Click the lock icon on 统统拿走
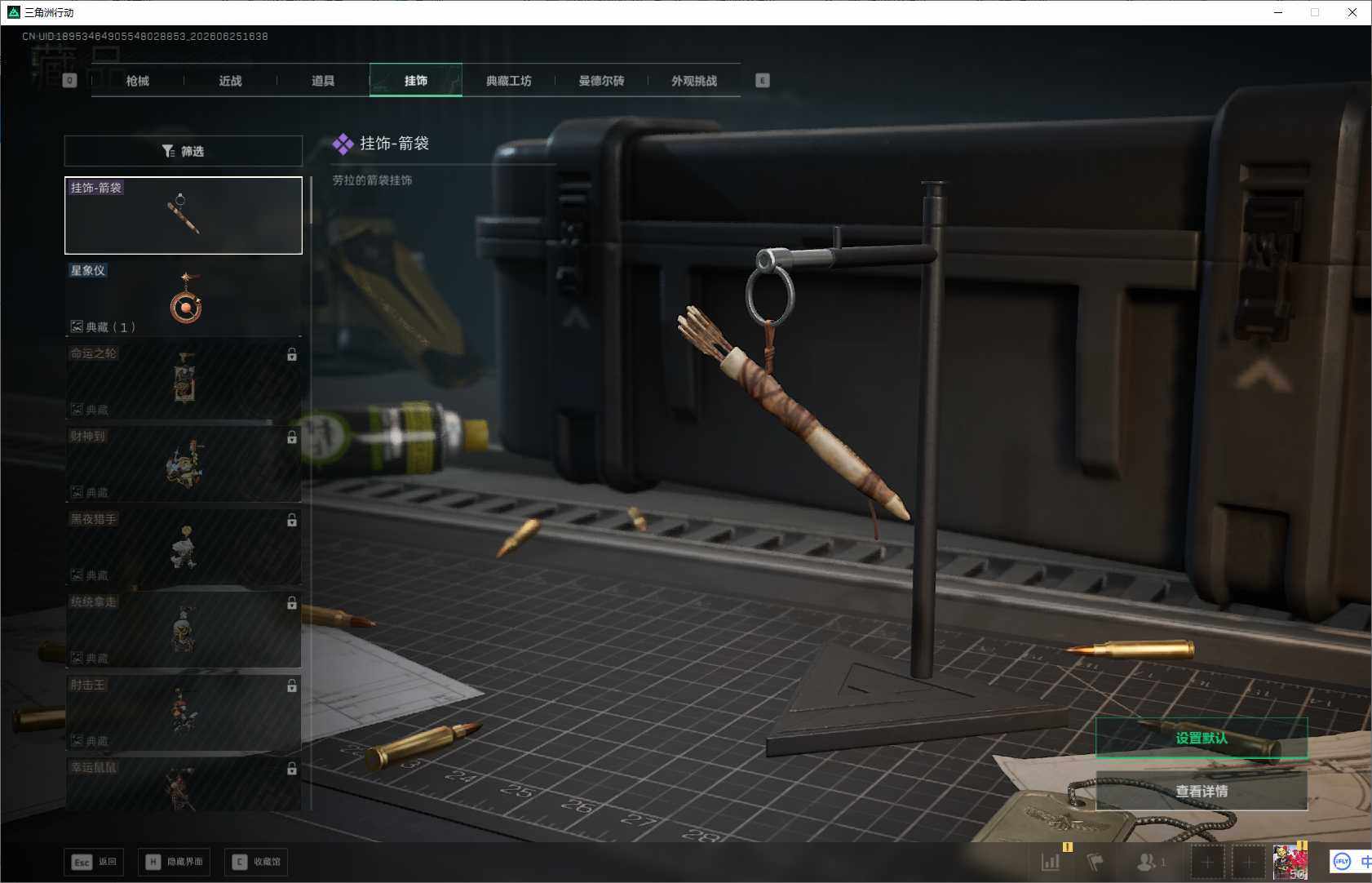The height and width of the screenshot is (883, 1372). [292, 603]
